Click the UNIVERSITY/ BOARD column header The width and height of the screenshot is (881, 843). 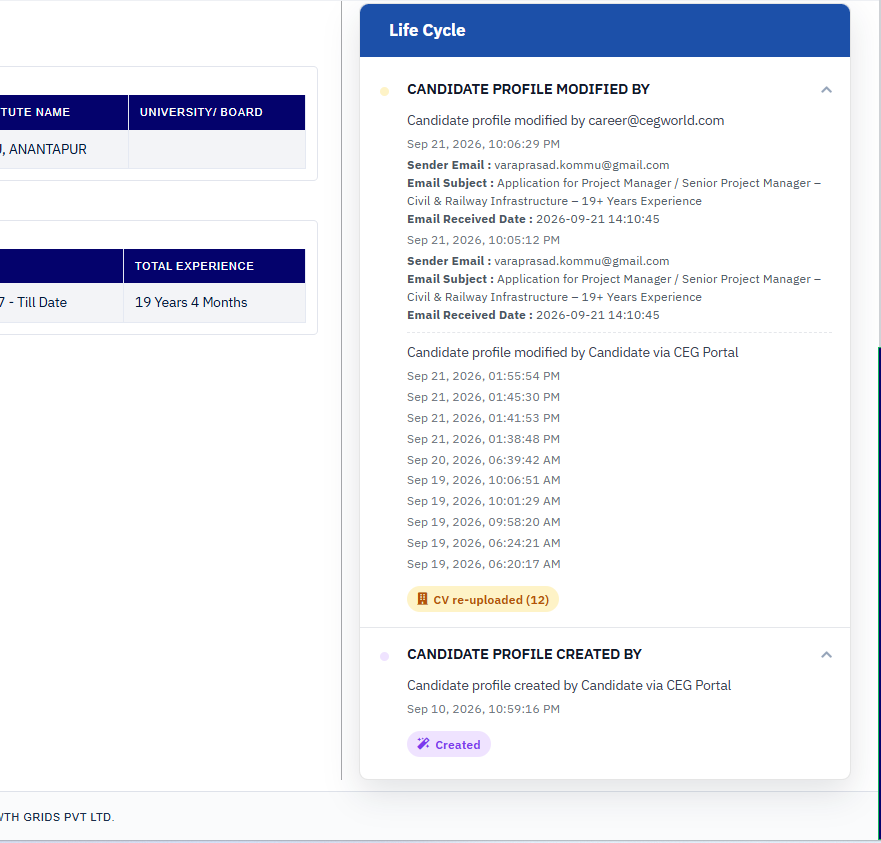[x=217, y=112]
